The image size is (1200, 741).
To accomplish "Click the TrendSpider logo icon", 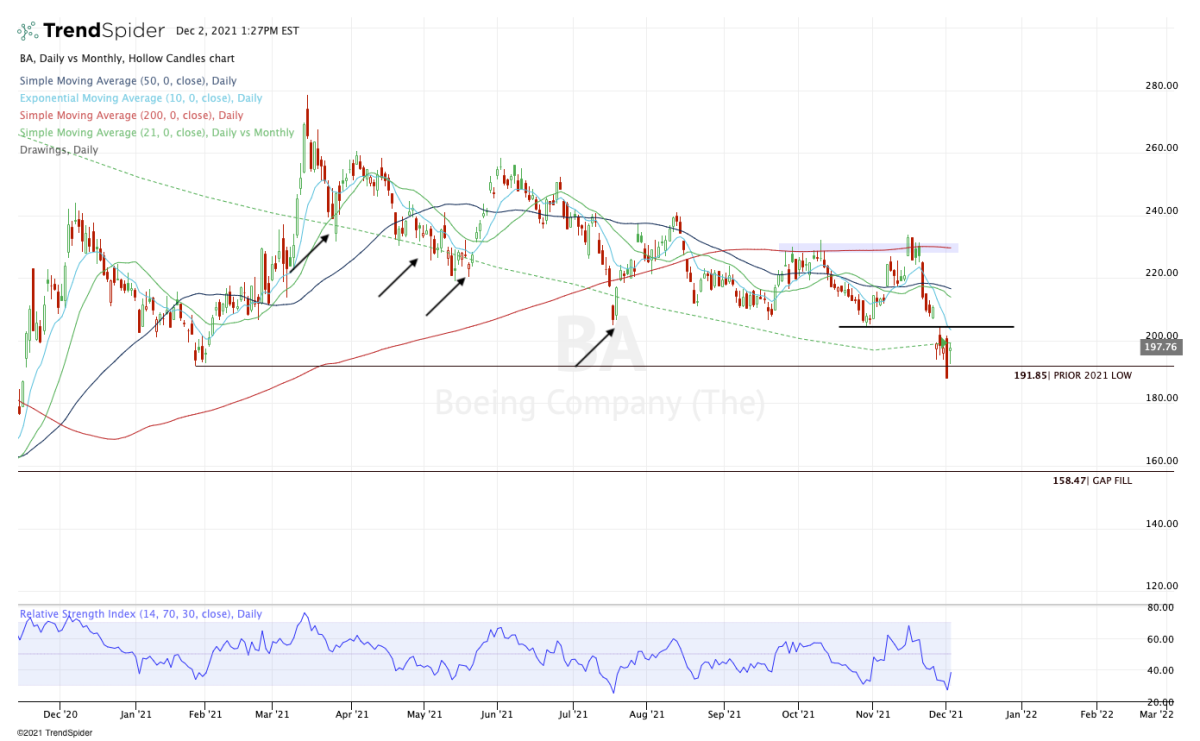I will pyautogui.click(x=29, y=30).
